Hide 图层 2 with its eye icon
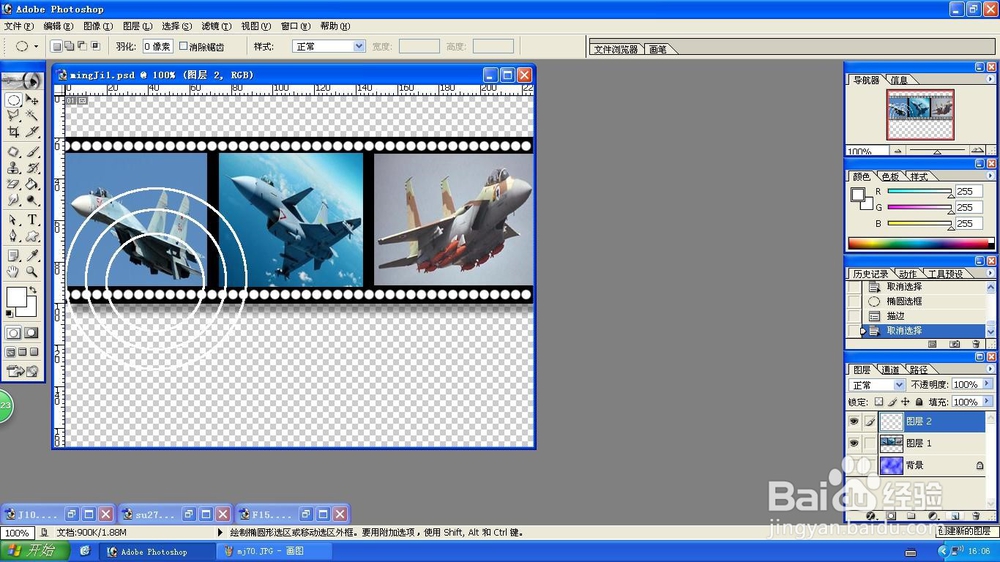 [854, 422]
